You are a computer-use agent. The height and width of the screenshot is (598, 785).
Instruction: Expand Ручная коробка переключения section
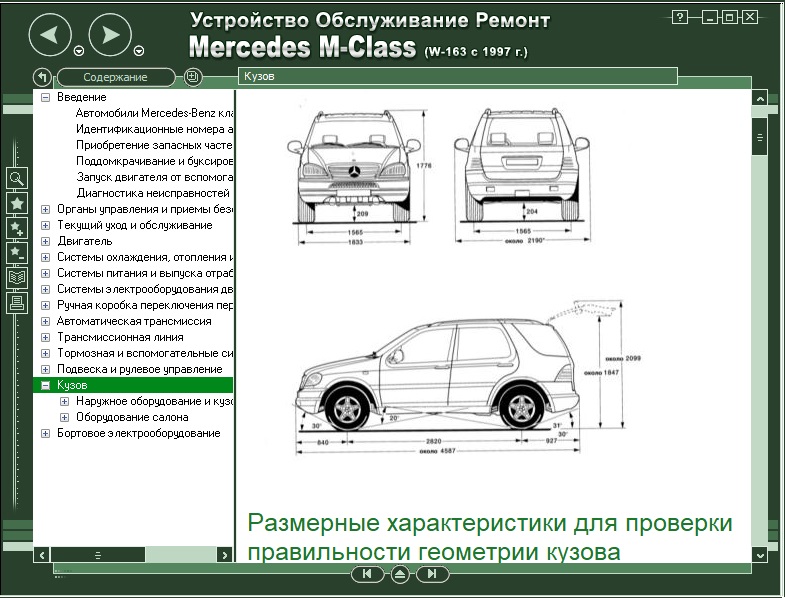click(45, 306)
